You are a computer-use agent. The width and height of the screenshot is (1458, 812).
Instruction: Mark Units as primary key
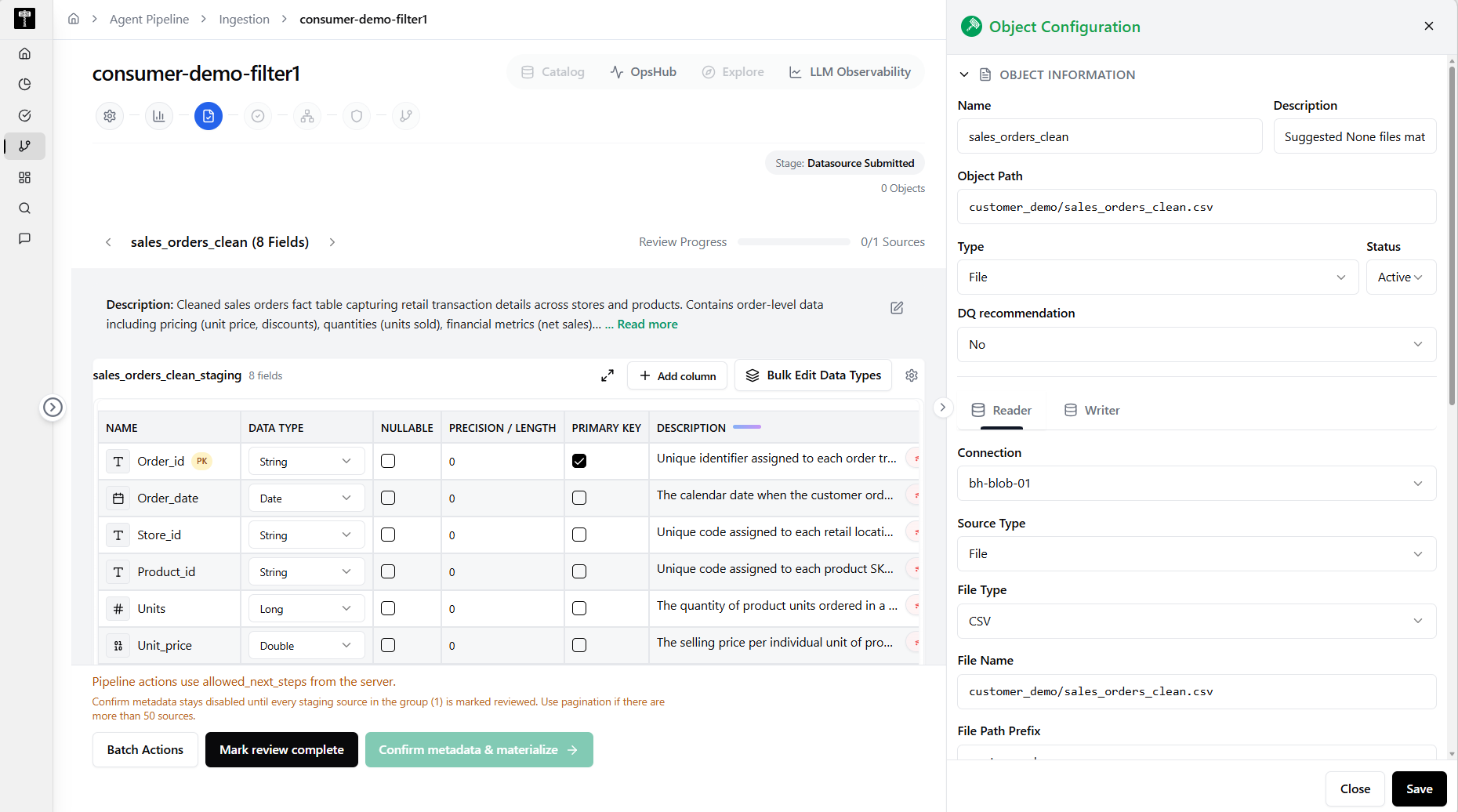579,608
